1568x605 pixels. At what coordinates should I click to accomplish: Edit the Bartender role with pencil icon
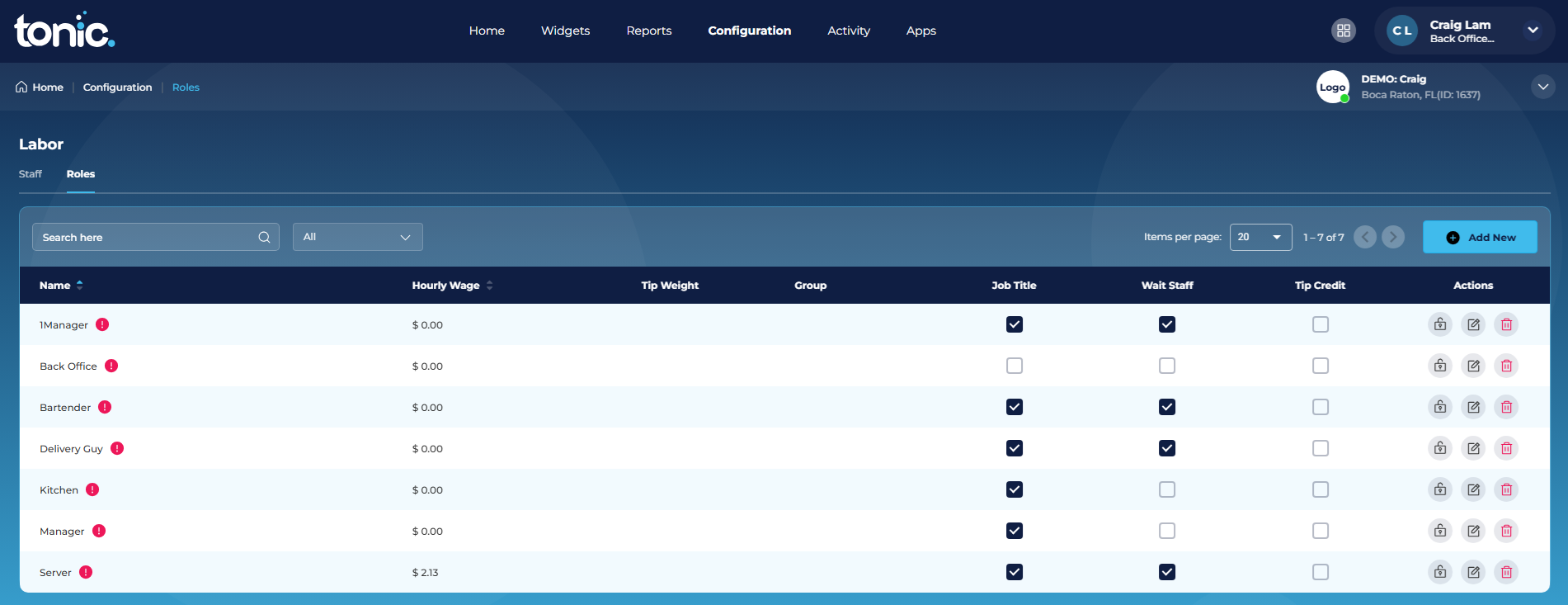pyautogui.click(x=1473, y=407)
